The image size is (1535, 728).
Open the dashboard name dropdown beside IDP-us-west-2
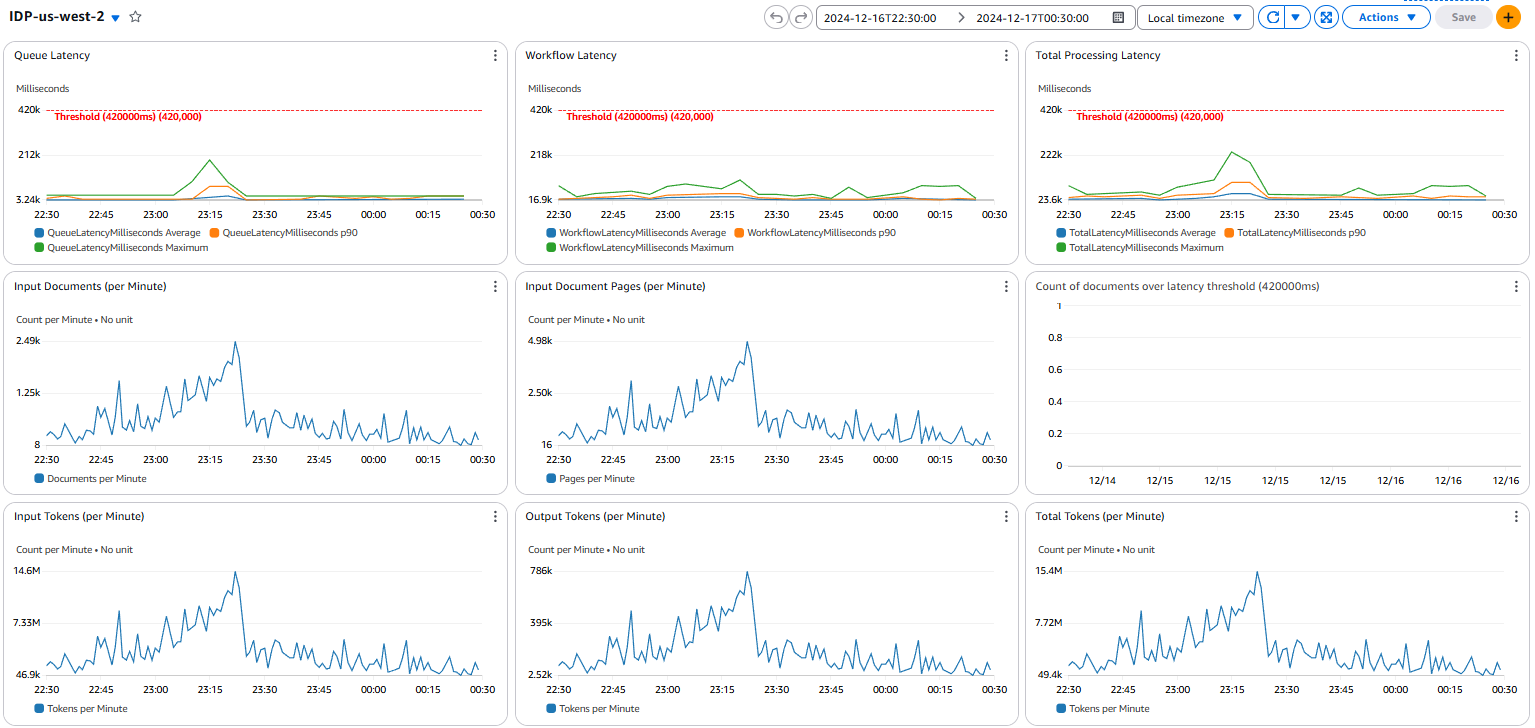113,17
